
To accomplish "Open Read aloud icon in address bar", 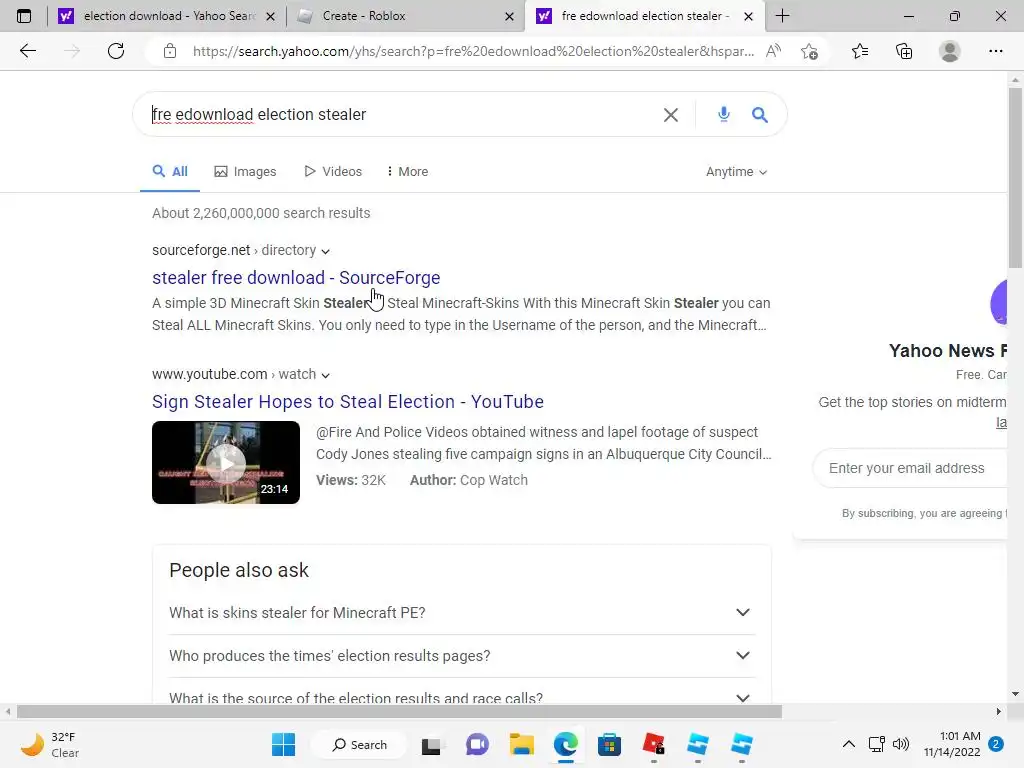I will 773,51.
